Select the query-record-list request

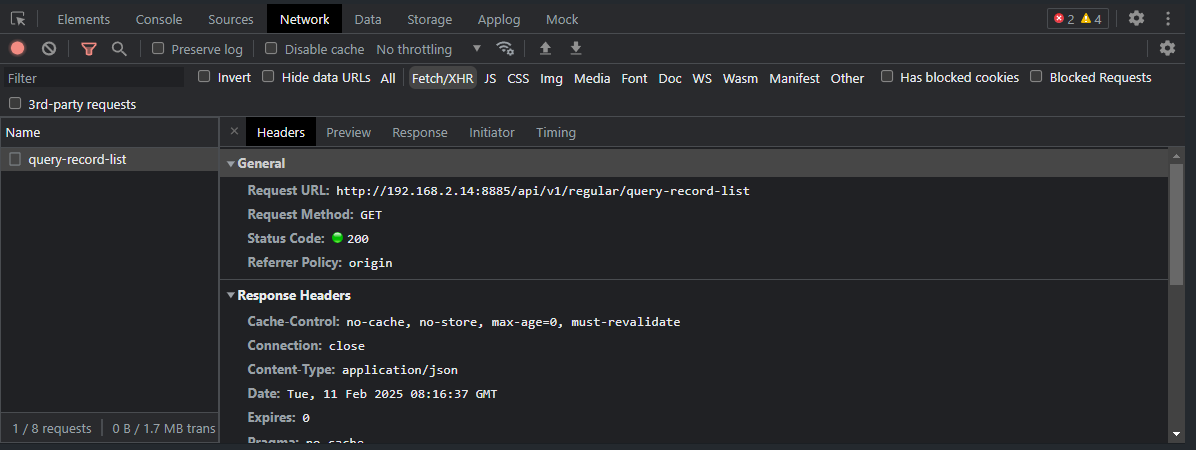[77, 159]
